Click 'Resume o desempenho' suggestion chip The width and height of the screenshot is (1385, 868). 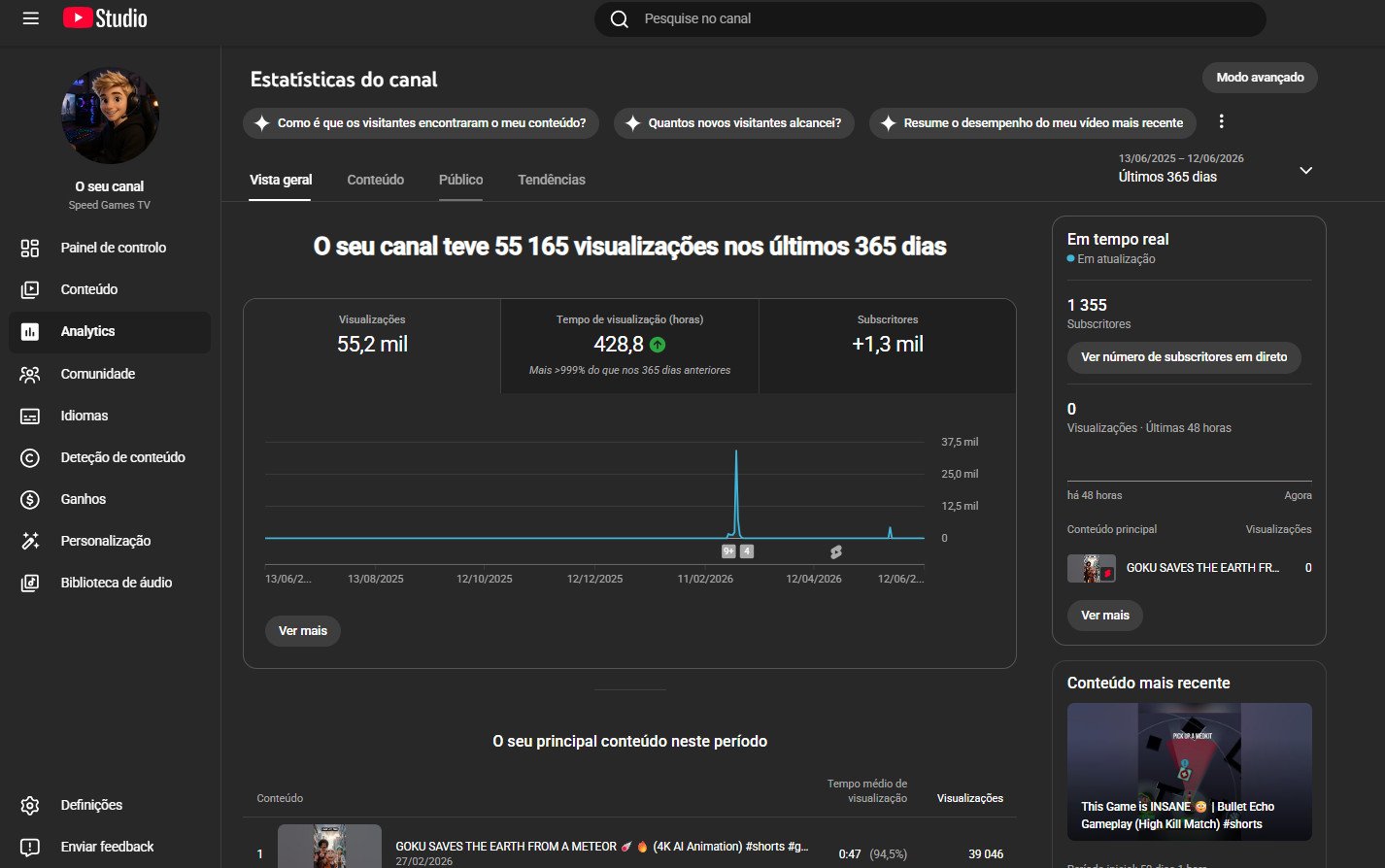[x=1032, y=123]
